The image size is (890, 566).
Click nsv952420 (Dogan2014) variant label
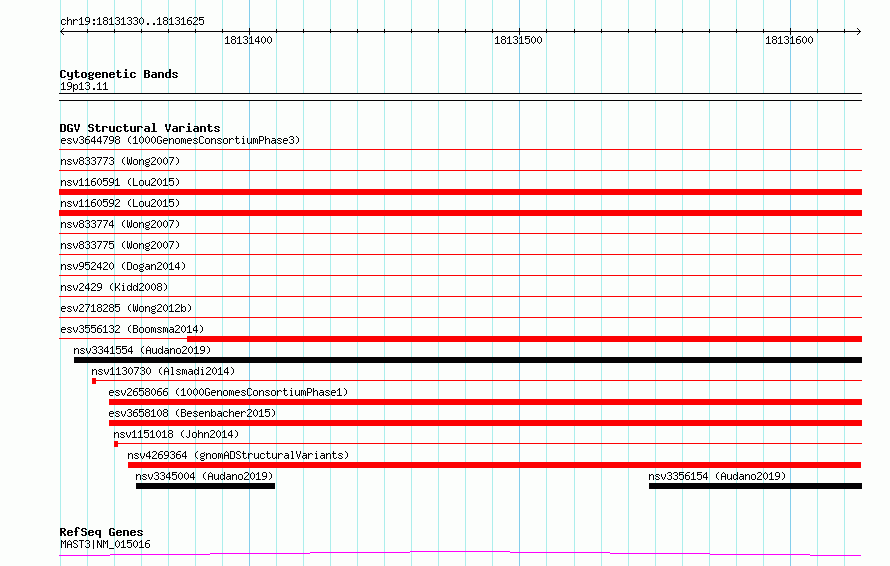point(123,266)
